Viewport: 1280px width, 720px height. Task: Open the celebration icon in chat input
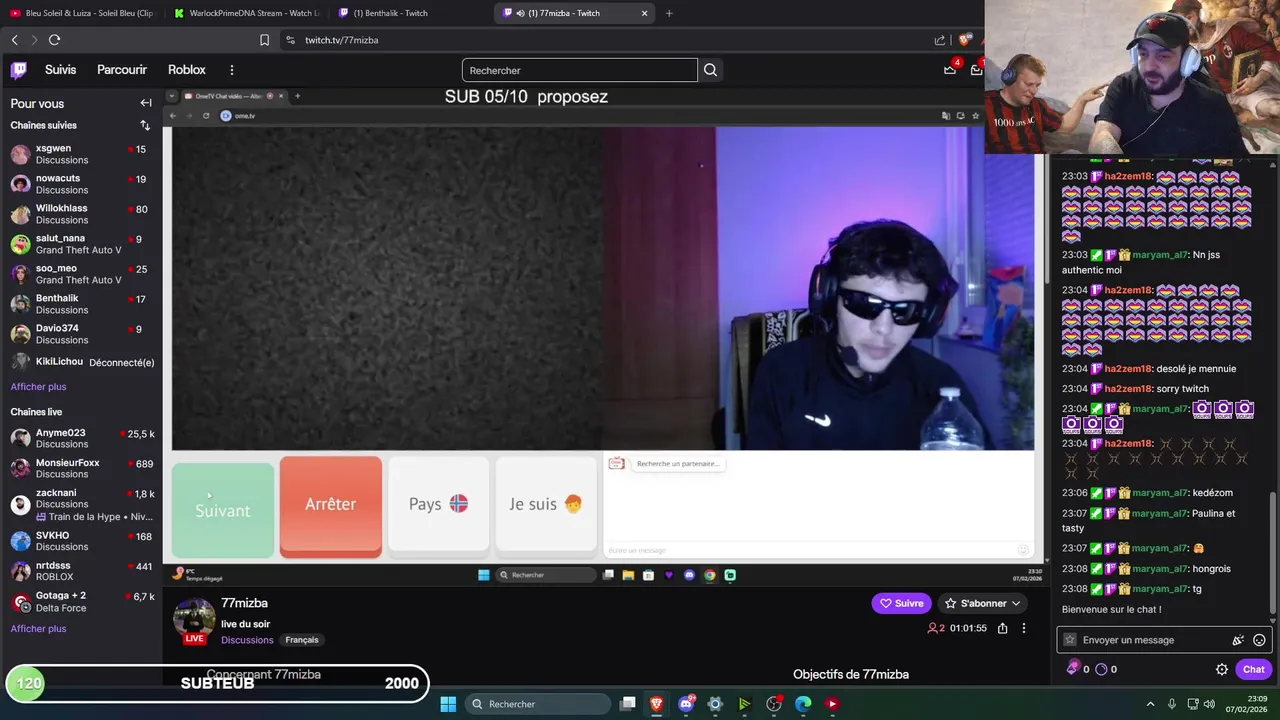(x=1238, y=640)
